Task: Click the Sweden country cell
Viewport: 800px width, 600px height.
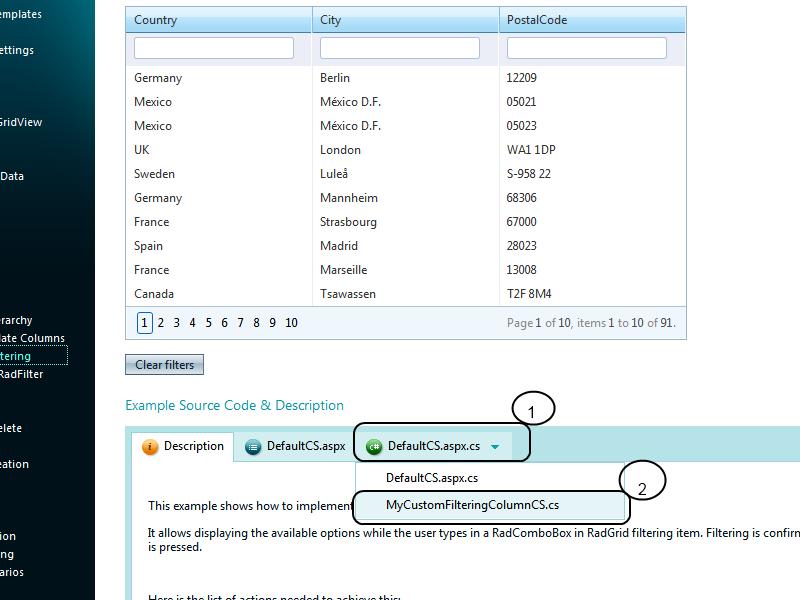Action: click(155, 174)
